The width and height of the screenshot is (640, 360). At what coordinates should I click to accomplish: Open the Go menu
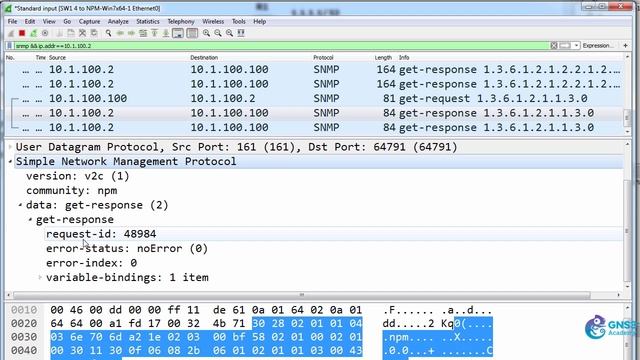click(67, 21)
